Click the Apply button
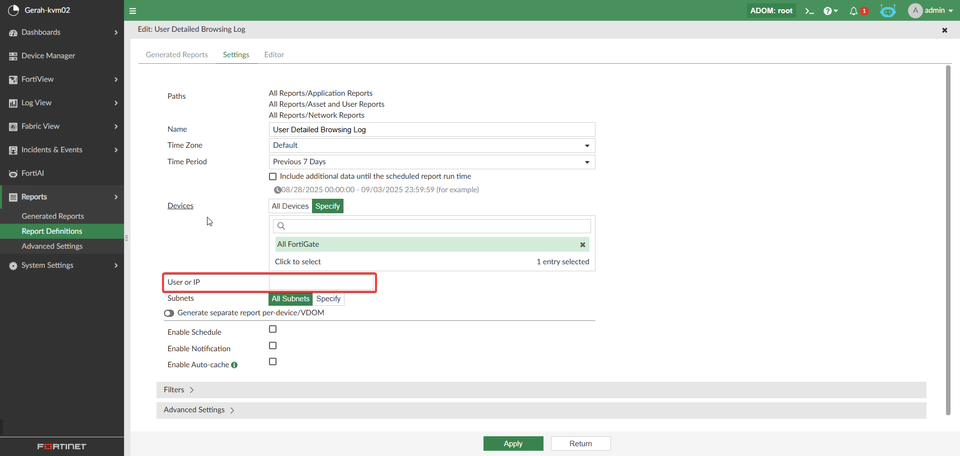The height and width of the screenshot is (456, 960). pos(513,444)
